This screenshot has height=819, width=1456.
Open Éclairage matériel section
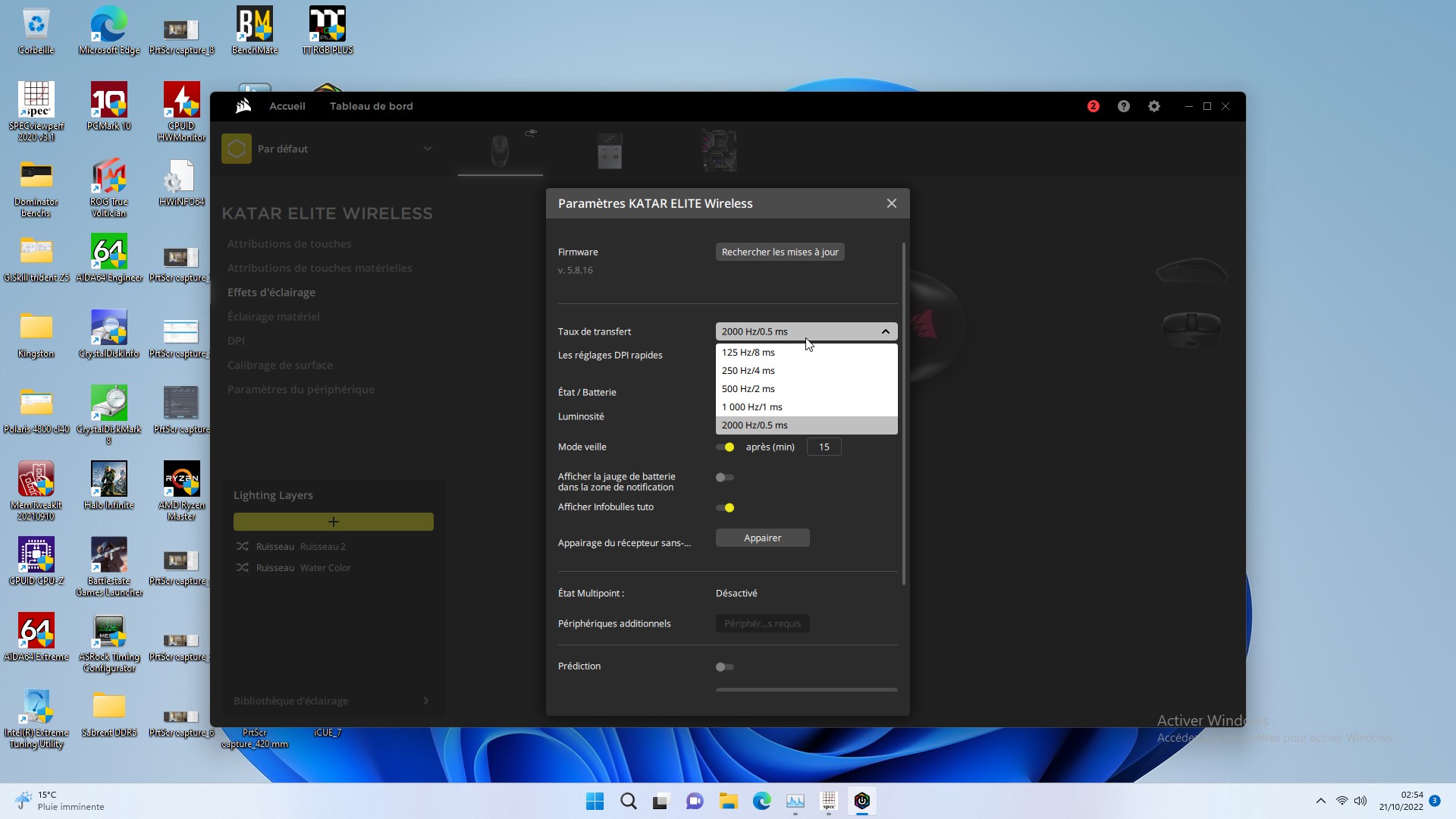(273, 316)
